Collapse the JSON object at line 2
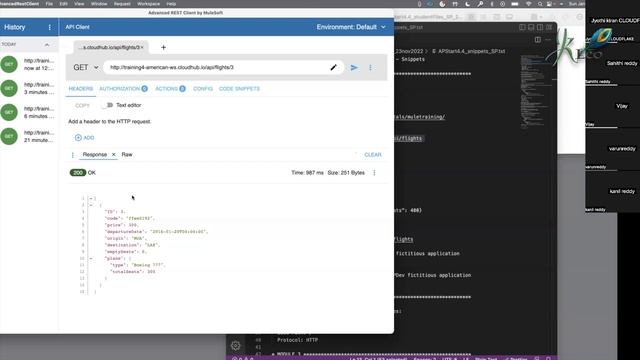The image size is (640, 360). tap(91, 205)
